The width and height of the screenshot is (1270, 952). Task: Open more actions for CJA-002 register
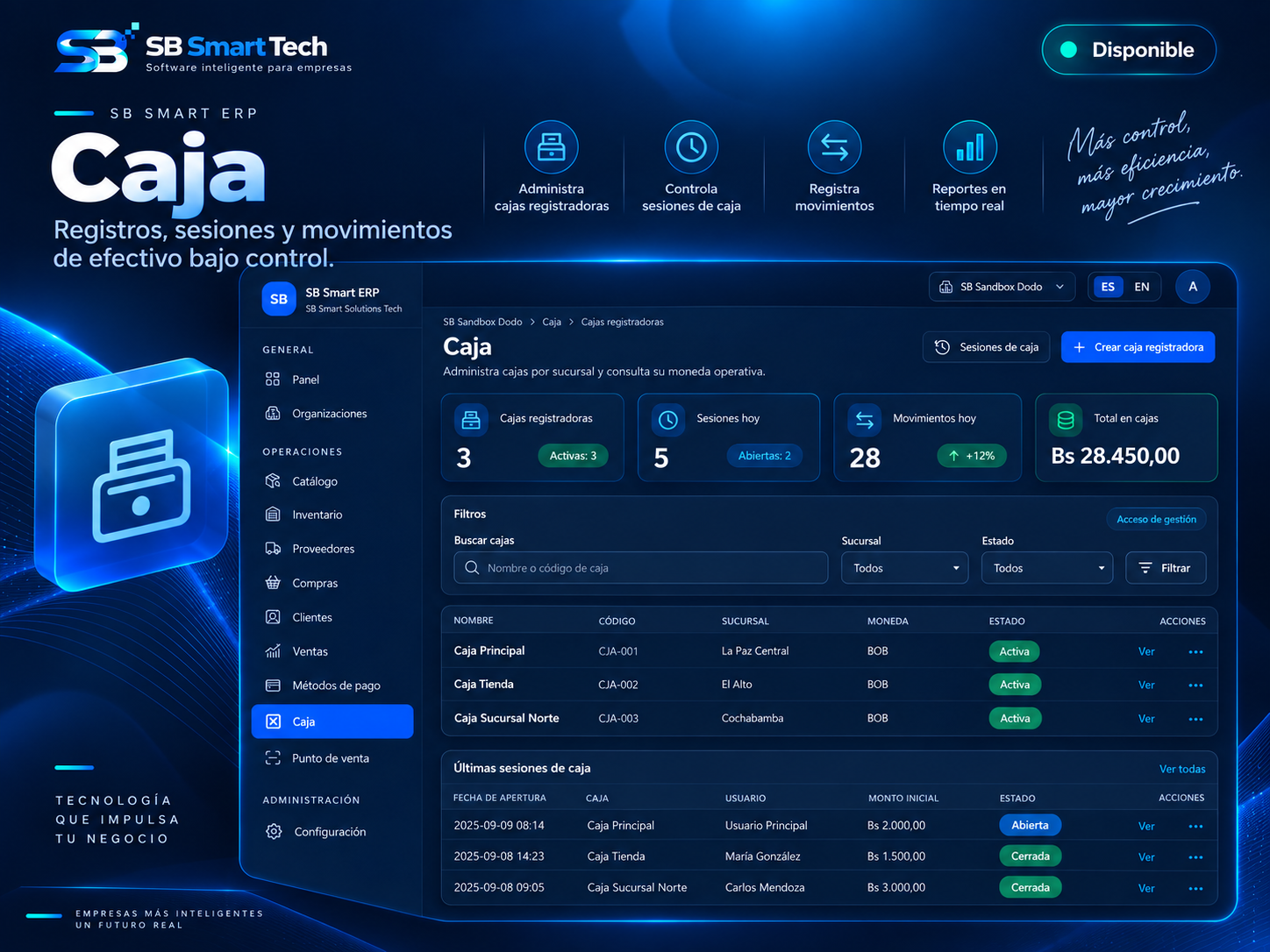(1195, 686)
